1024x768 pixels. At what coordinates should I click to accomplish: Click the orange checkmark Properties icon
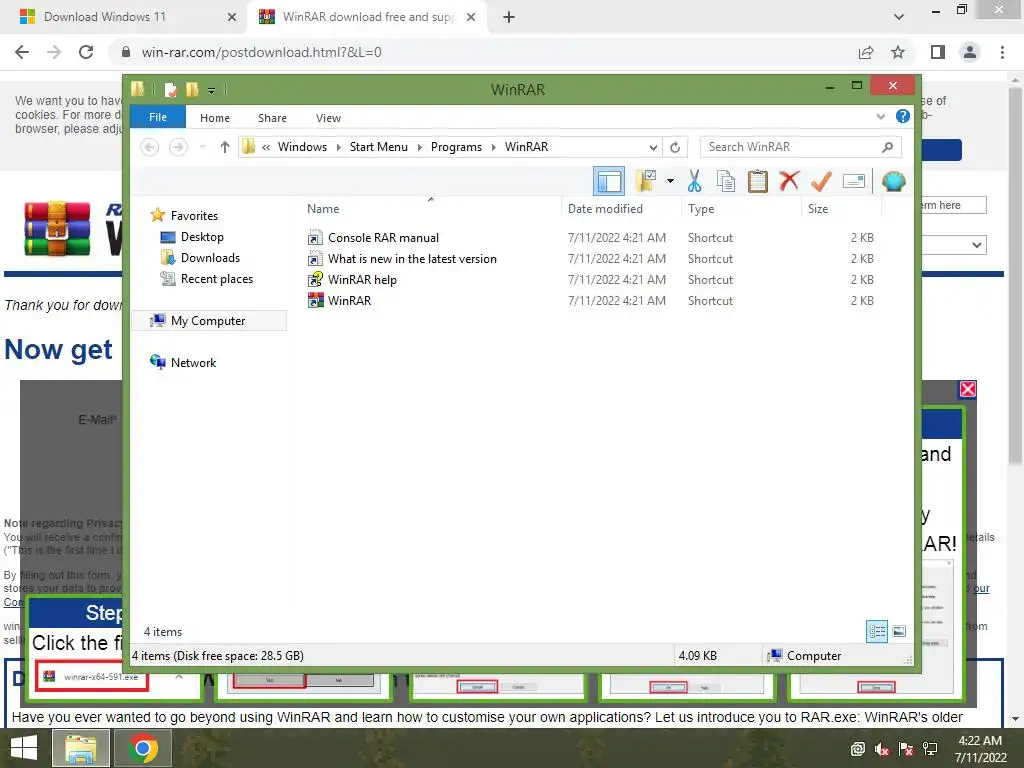(821, 181)
